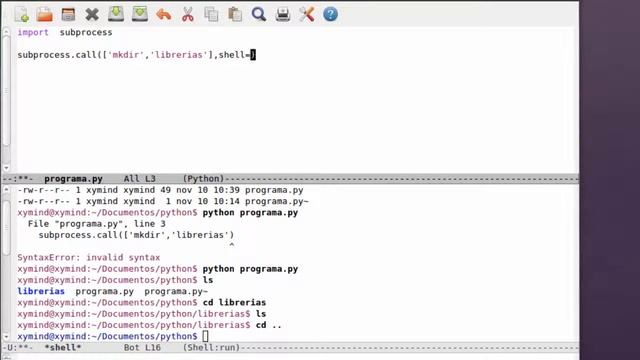Screen dimensions: 640x360
Task: Close the current buffer with X icon
Action: click(92, 15)
